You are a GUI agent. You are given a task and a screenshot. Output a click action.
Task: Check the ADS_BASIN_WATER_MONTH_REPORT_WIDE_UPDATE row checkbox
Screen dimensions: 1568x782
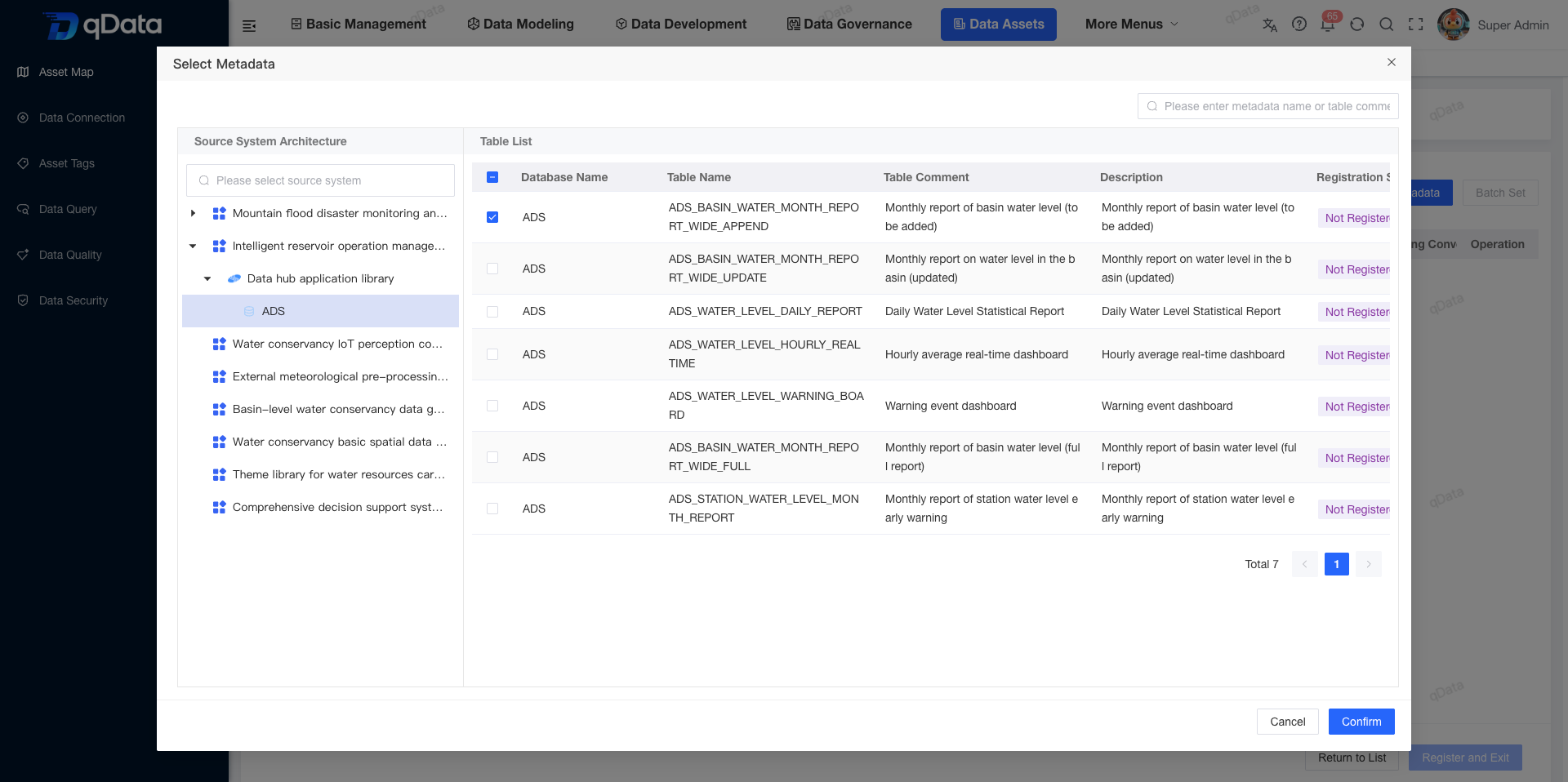point(492,269)
